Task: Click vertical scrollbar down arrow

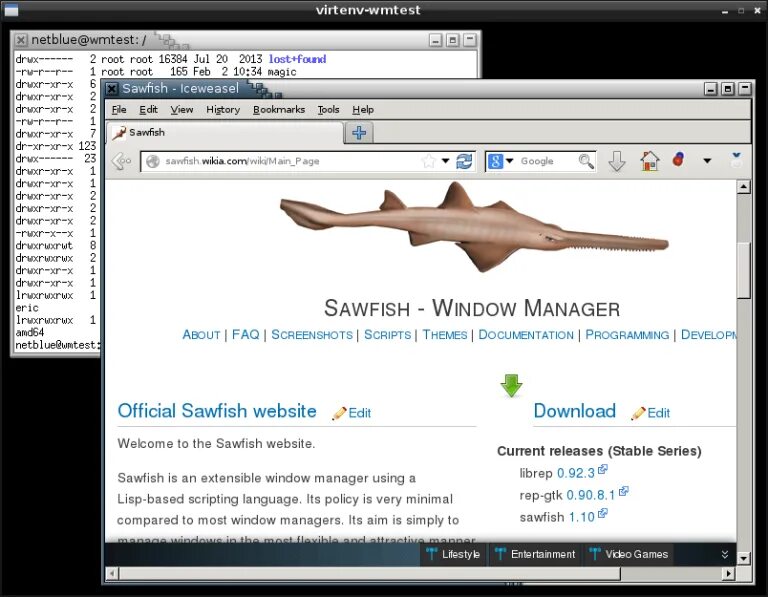Action: 744,558
